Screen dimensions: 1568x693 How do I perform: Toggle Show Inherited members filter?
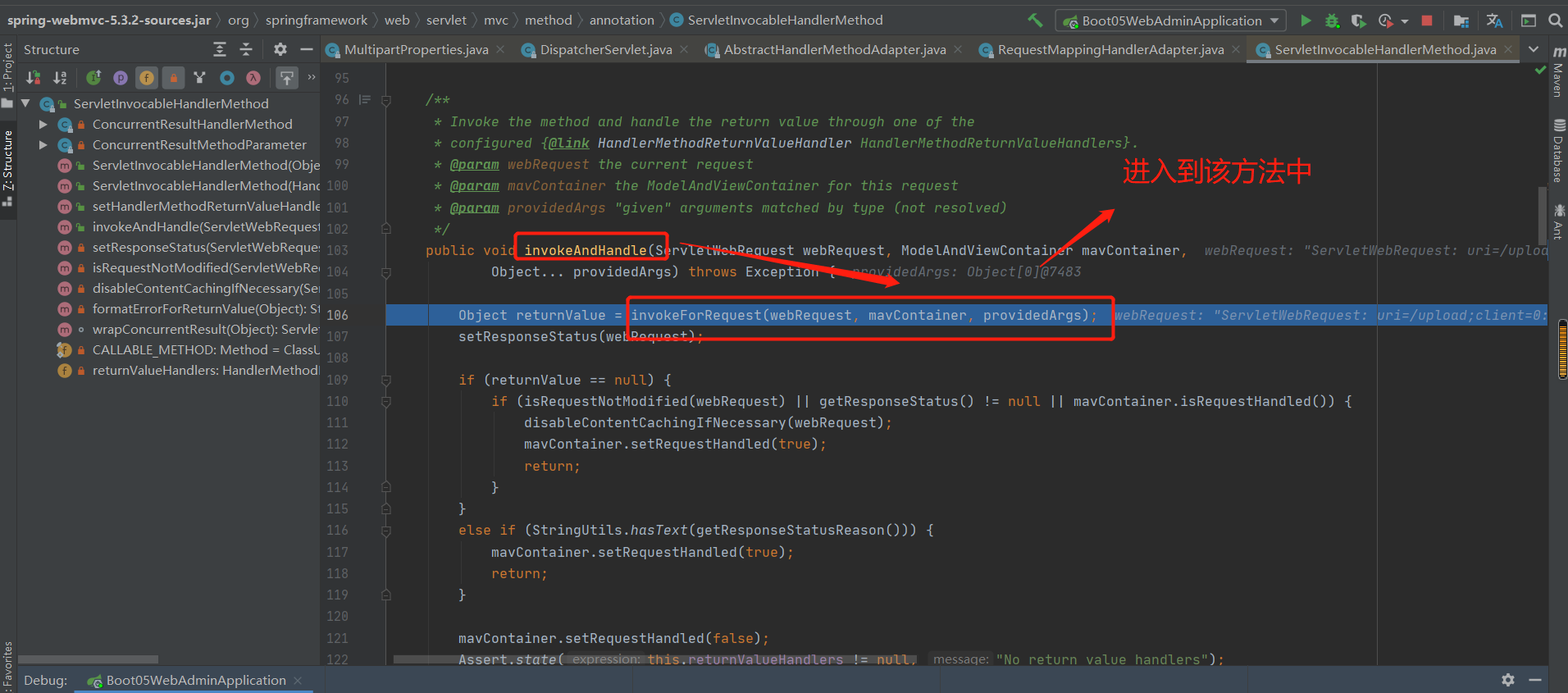(94, 78)
